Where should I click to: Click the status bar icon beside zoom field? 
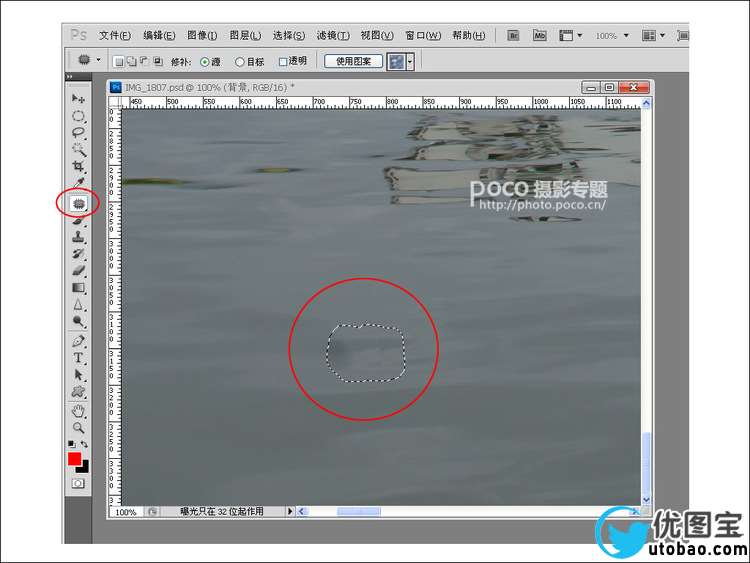click(152, 512)
